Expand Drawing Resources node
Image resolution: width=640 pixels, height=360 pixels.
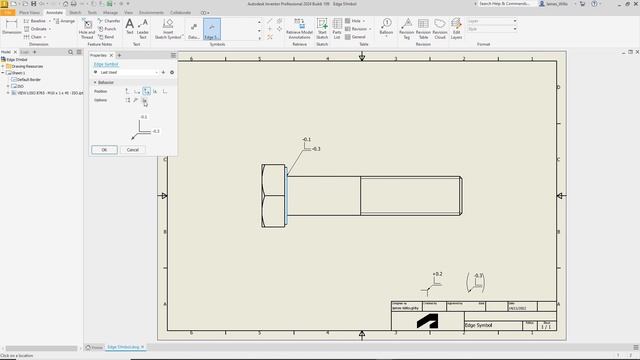pyautogui.click(x=3, y=66)
